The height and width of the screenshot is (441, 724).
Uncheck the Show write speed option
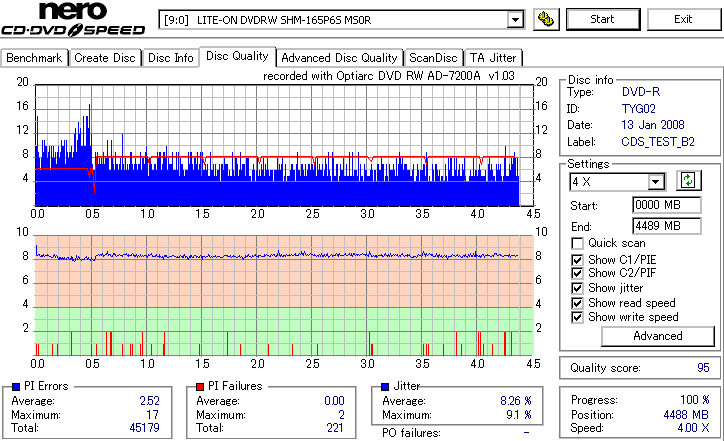[x=577, y=317]
